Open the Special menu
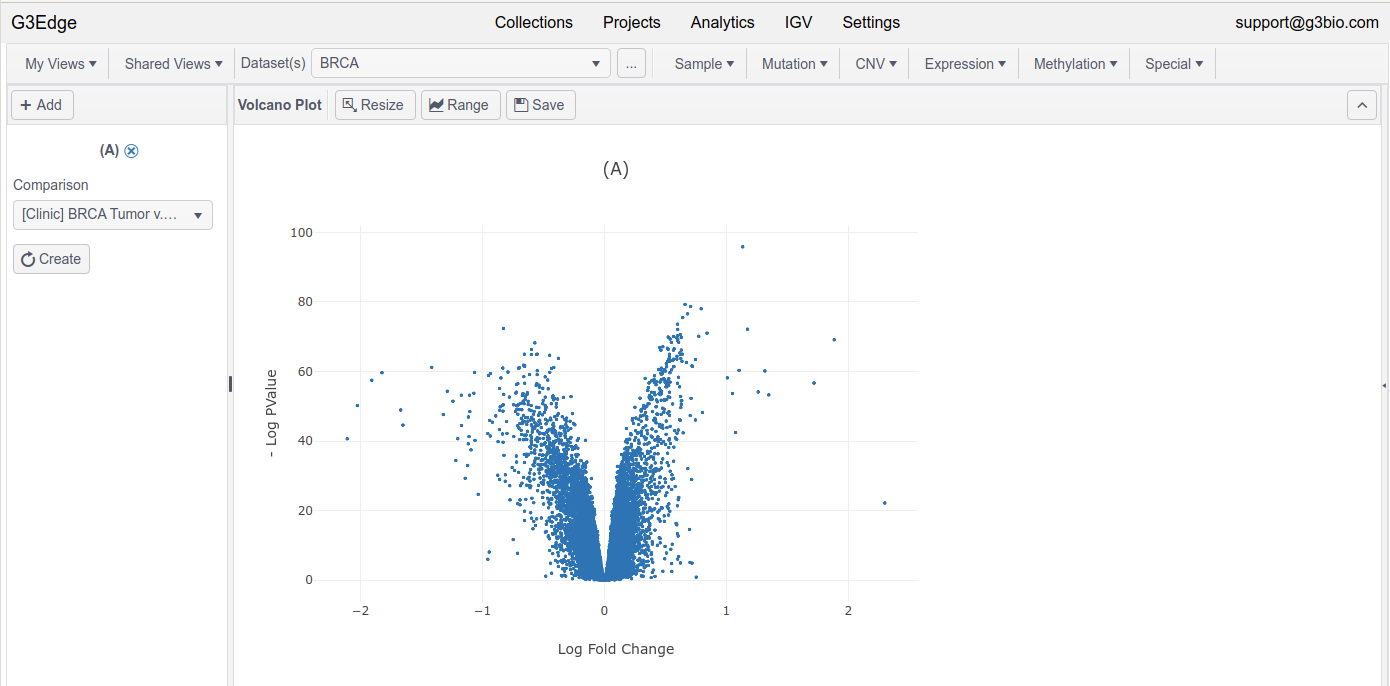Viewport: 1390px width, 686px height. (x=1174, y=63)
